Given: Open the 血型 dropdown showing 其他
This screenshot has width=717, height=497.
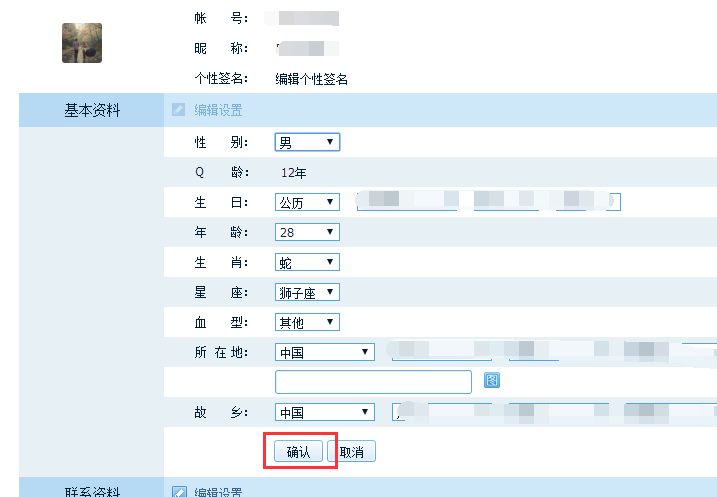Looking at the screenshot, I should click(x=307, y=323).
